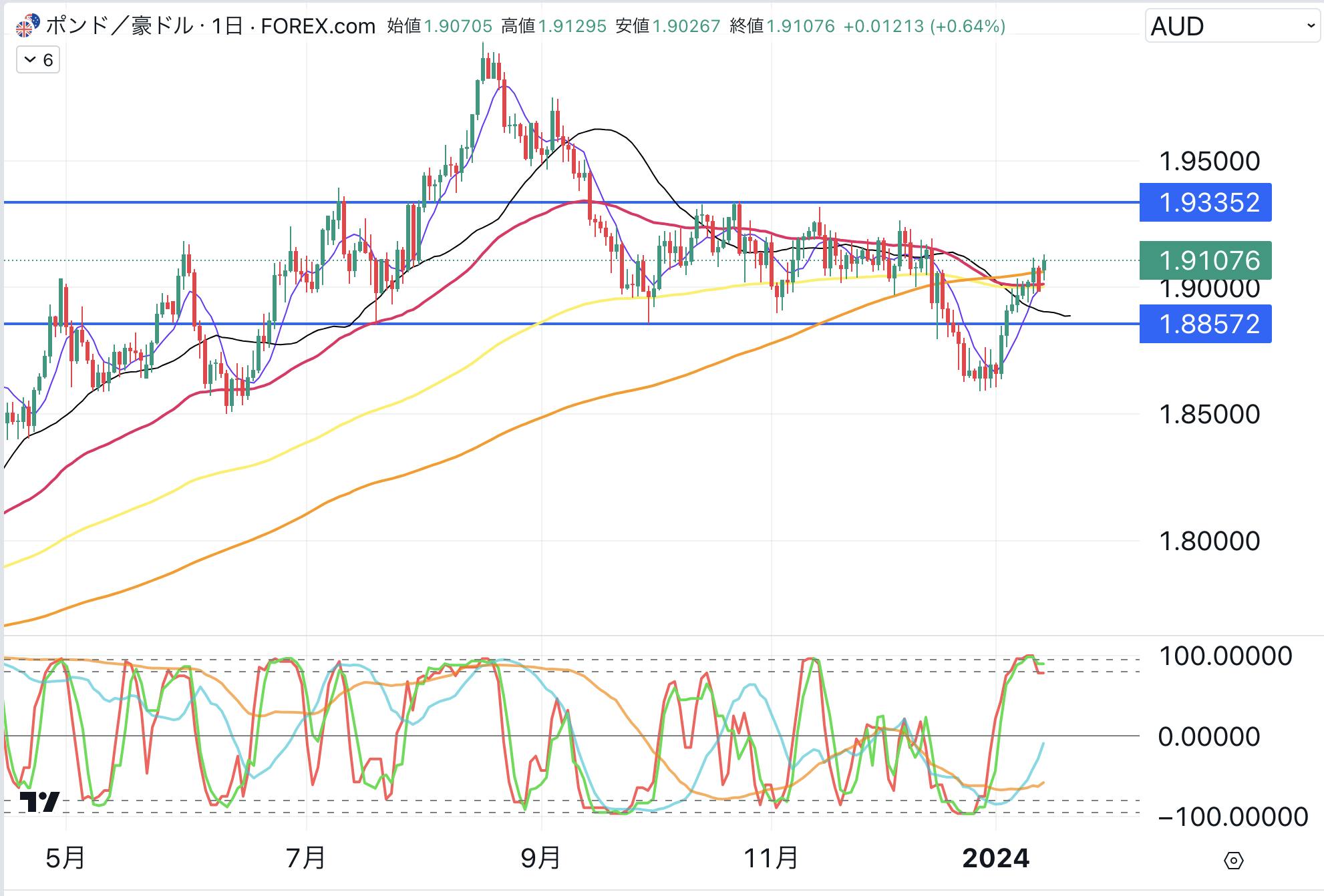Click the FOREX.com source label

(318, 26)
